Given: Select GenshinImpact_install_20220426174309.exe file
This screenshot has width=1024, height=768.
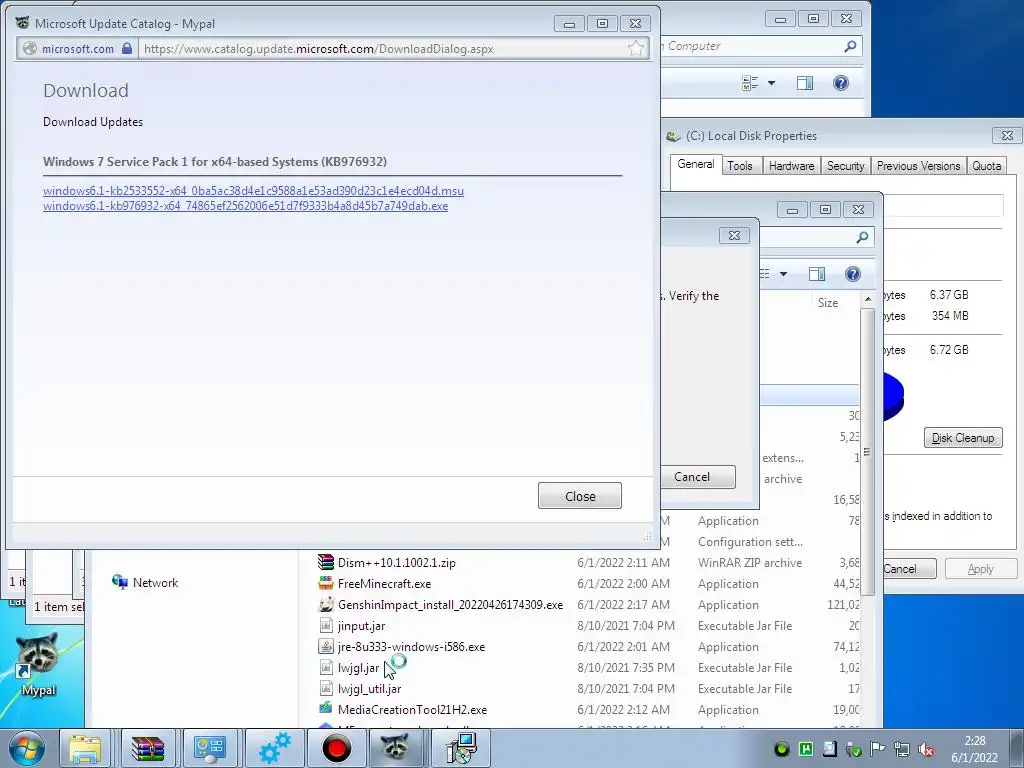Looking at the screenshot, I should [450, 604].
